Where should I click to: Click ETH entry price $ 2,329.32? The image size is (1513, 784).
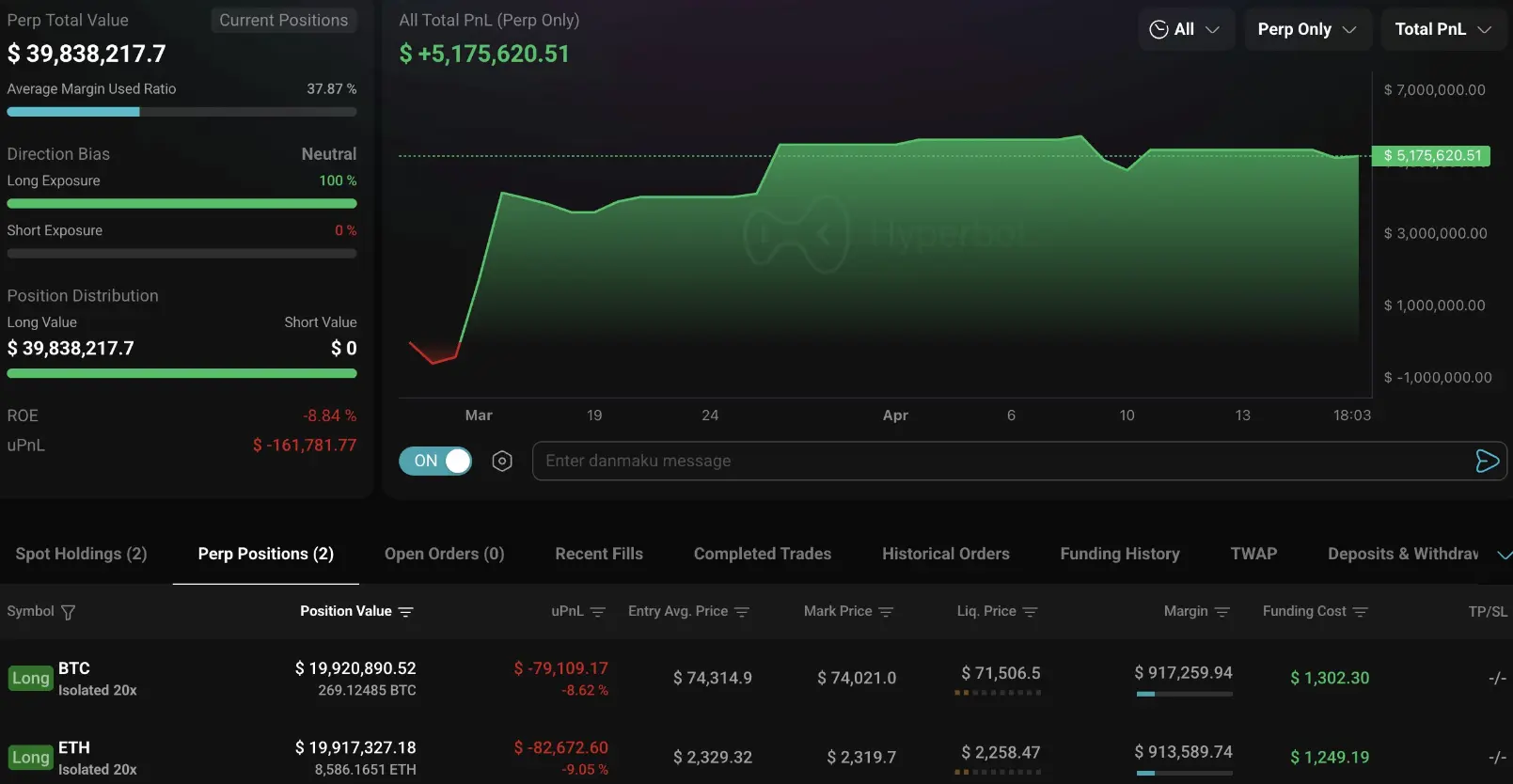[x=713, y=757]
